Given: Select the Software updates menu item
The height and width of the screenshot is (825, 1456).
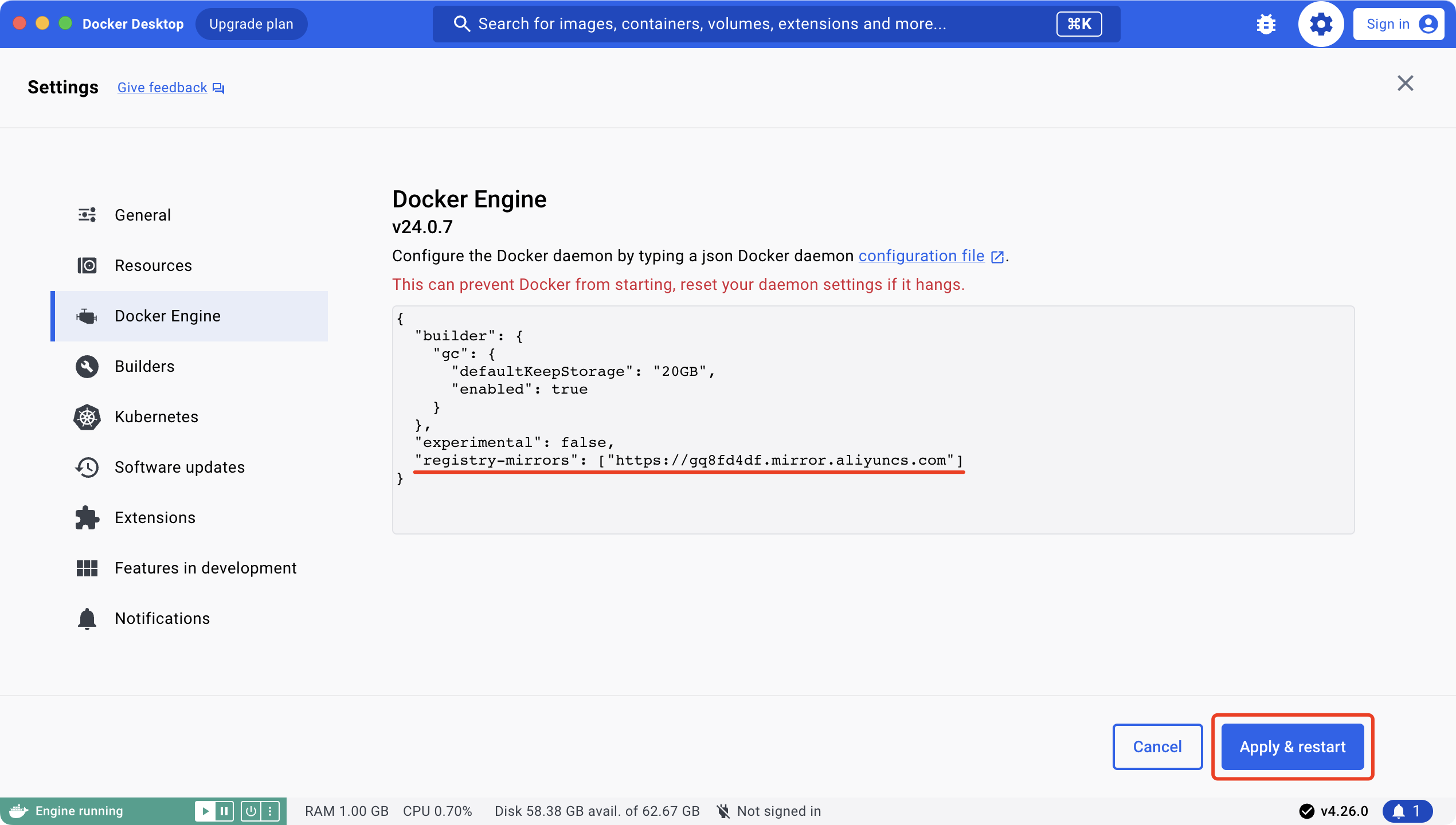Looking at the screenshot, I should click(x=179, y=467).
